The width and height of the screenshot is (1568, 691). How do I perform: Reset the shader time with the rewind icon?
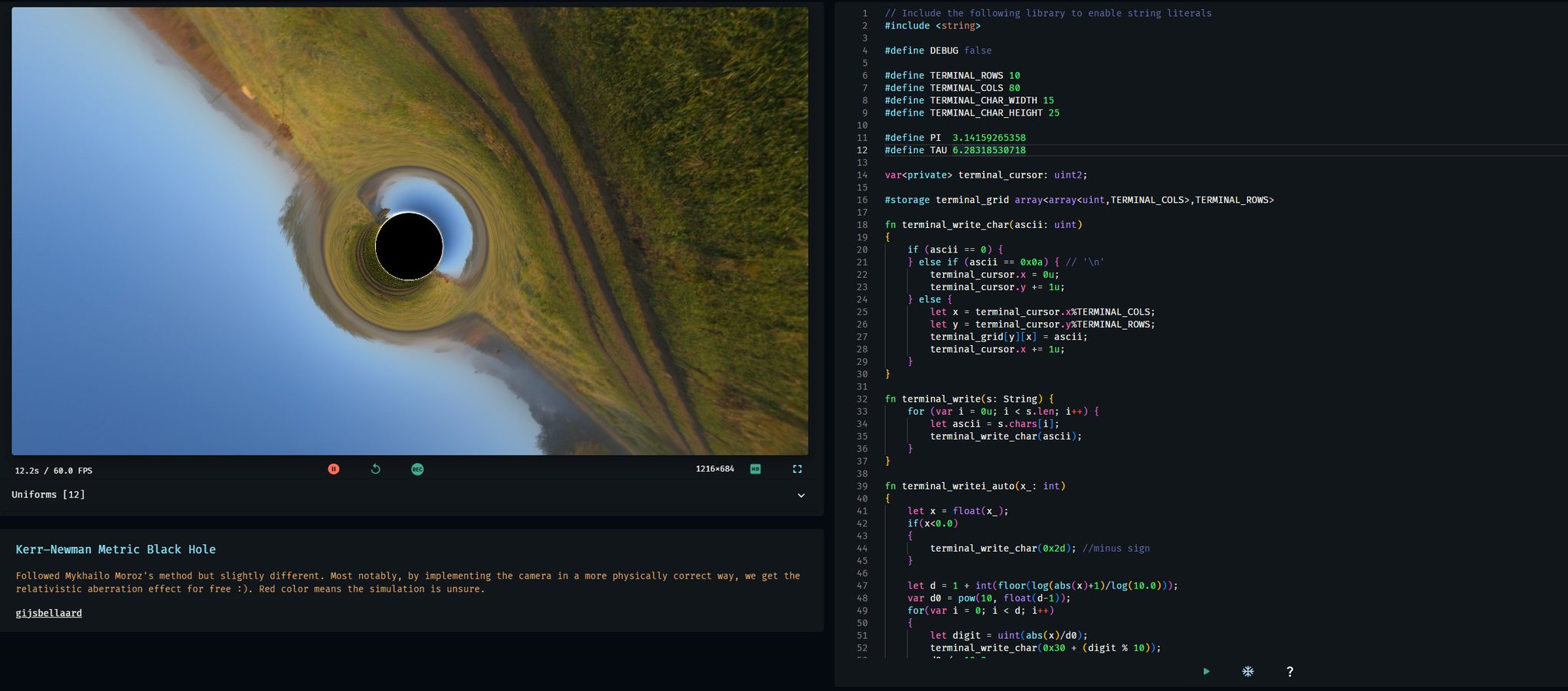(x=375, y=469)
